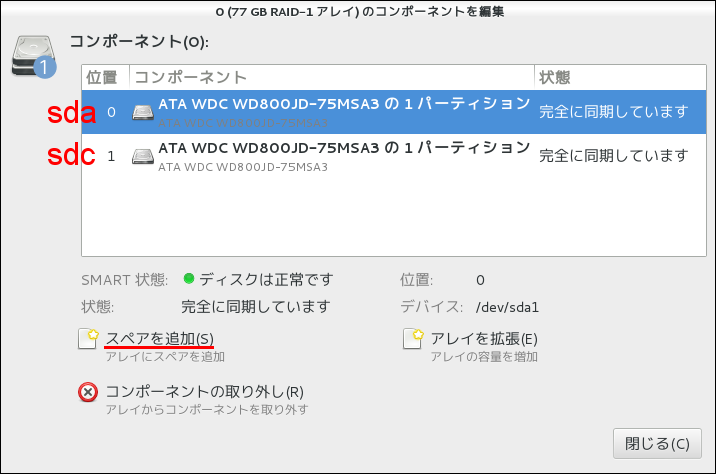716x474 pixels.
Task: Click the red X remove component icon
Action: click(x=88, y=392)
